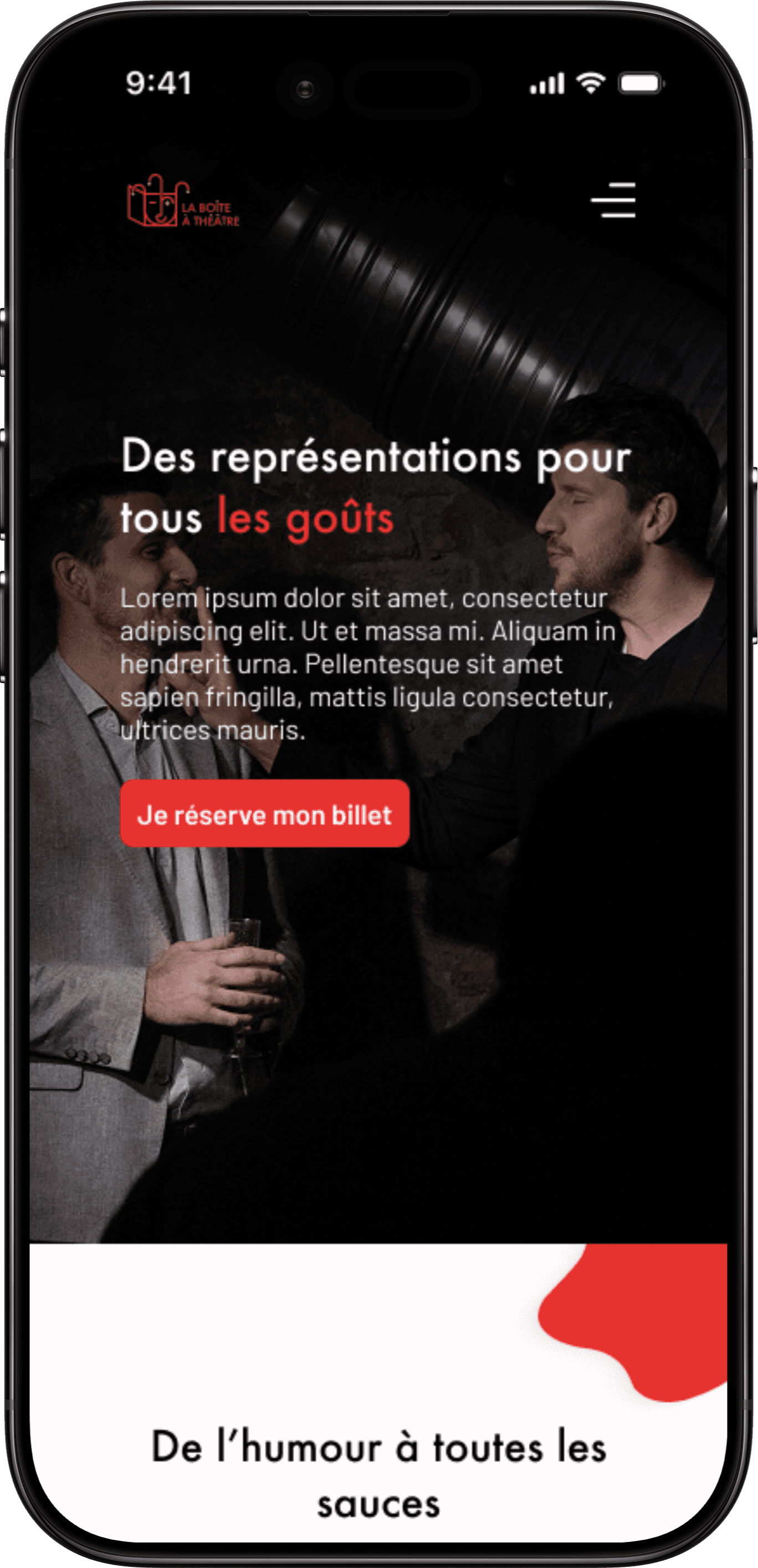
Task: Select the De l'humour à toutes les sauces heading
Action: [378, 1474]
